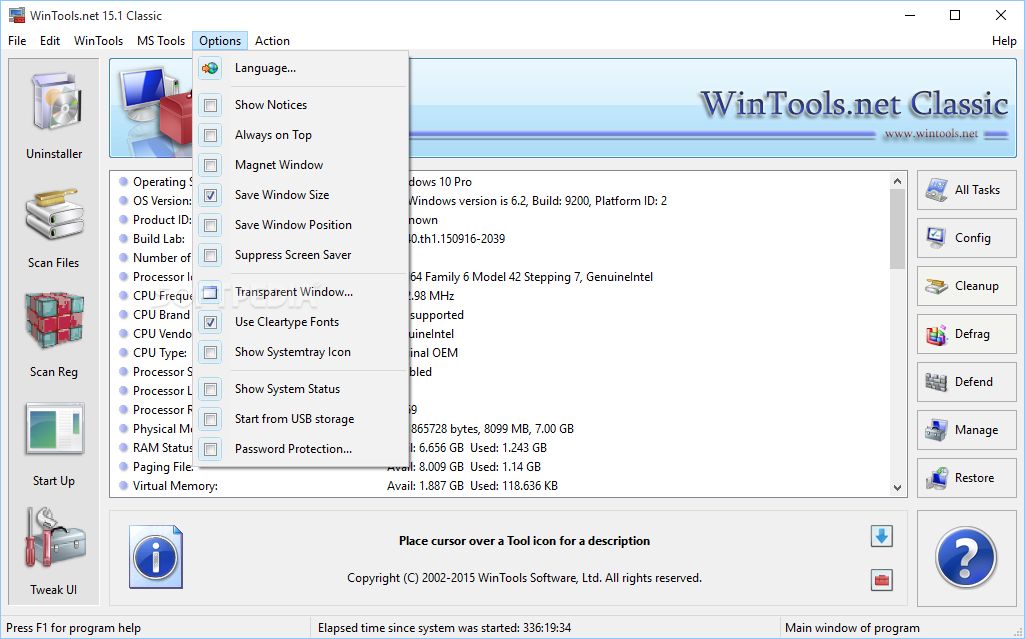Click the Transparent Window icon in menu
Image resolution: width=1025 pixels, height=639 pixels.
point(210,292)
